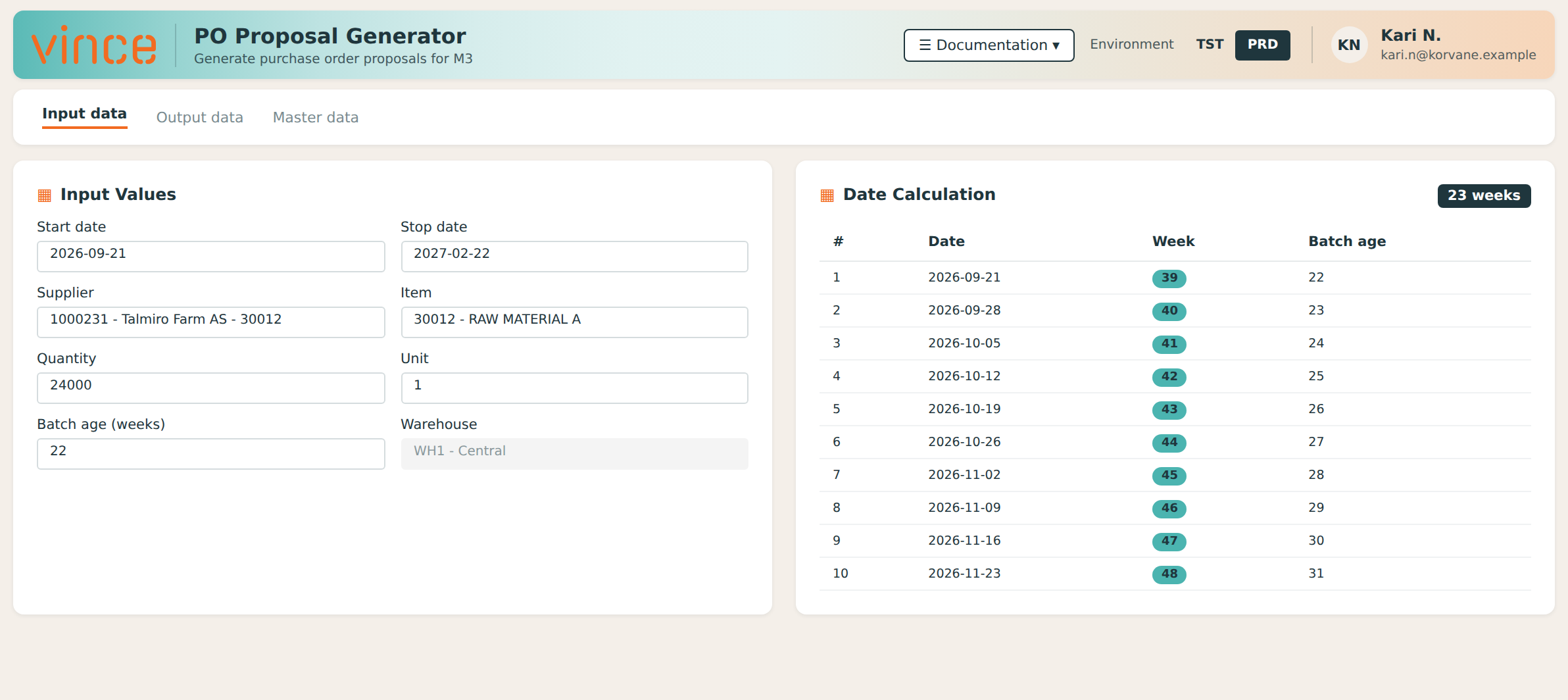Click the Supplier field with Talmiro Farm AS

pos(211,322)
